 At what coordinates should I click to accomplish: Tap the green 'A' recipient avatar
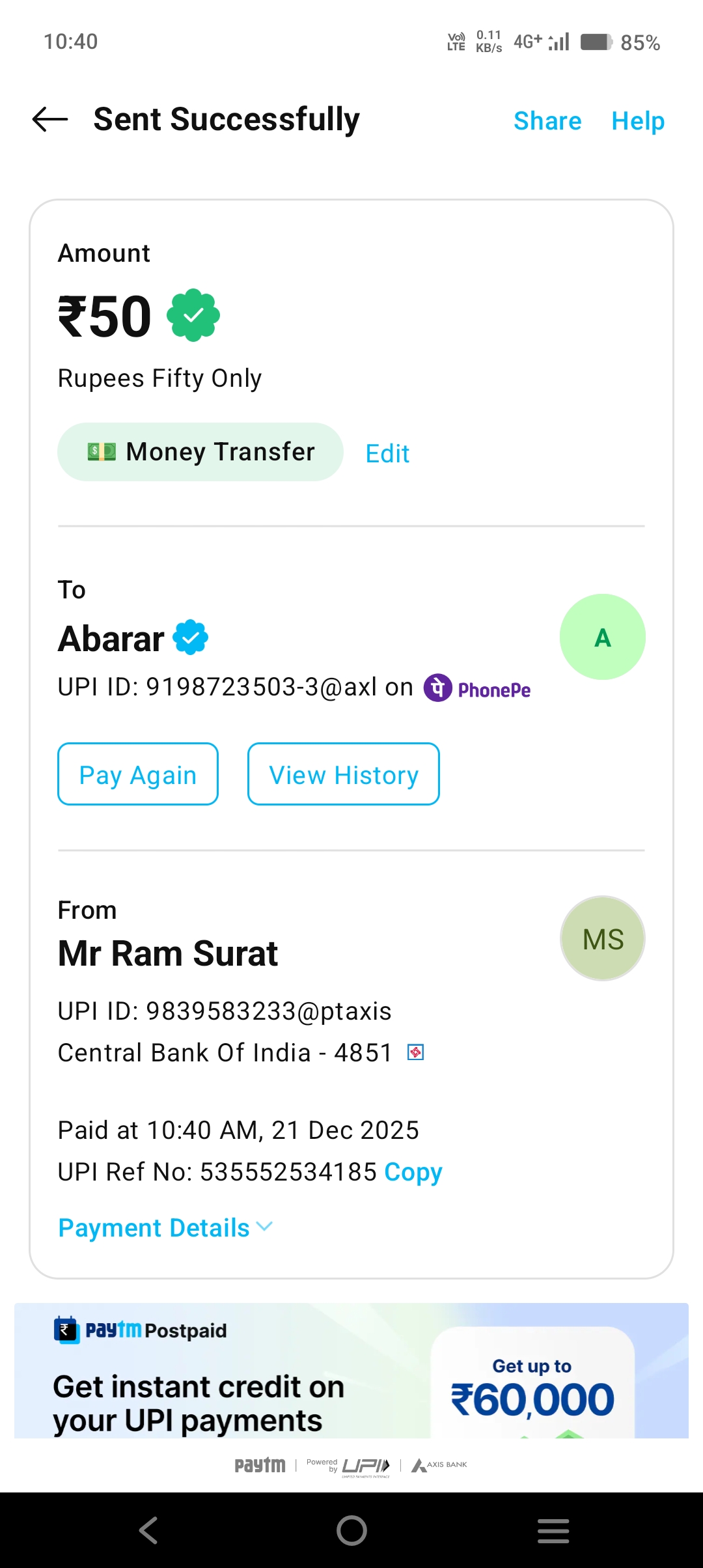602,637
